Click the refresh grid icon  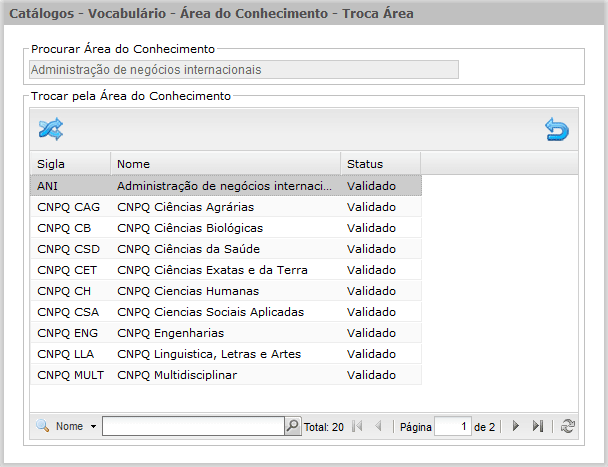click(x=567, y=426)
